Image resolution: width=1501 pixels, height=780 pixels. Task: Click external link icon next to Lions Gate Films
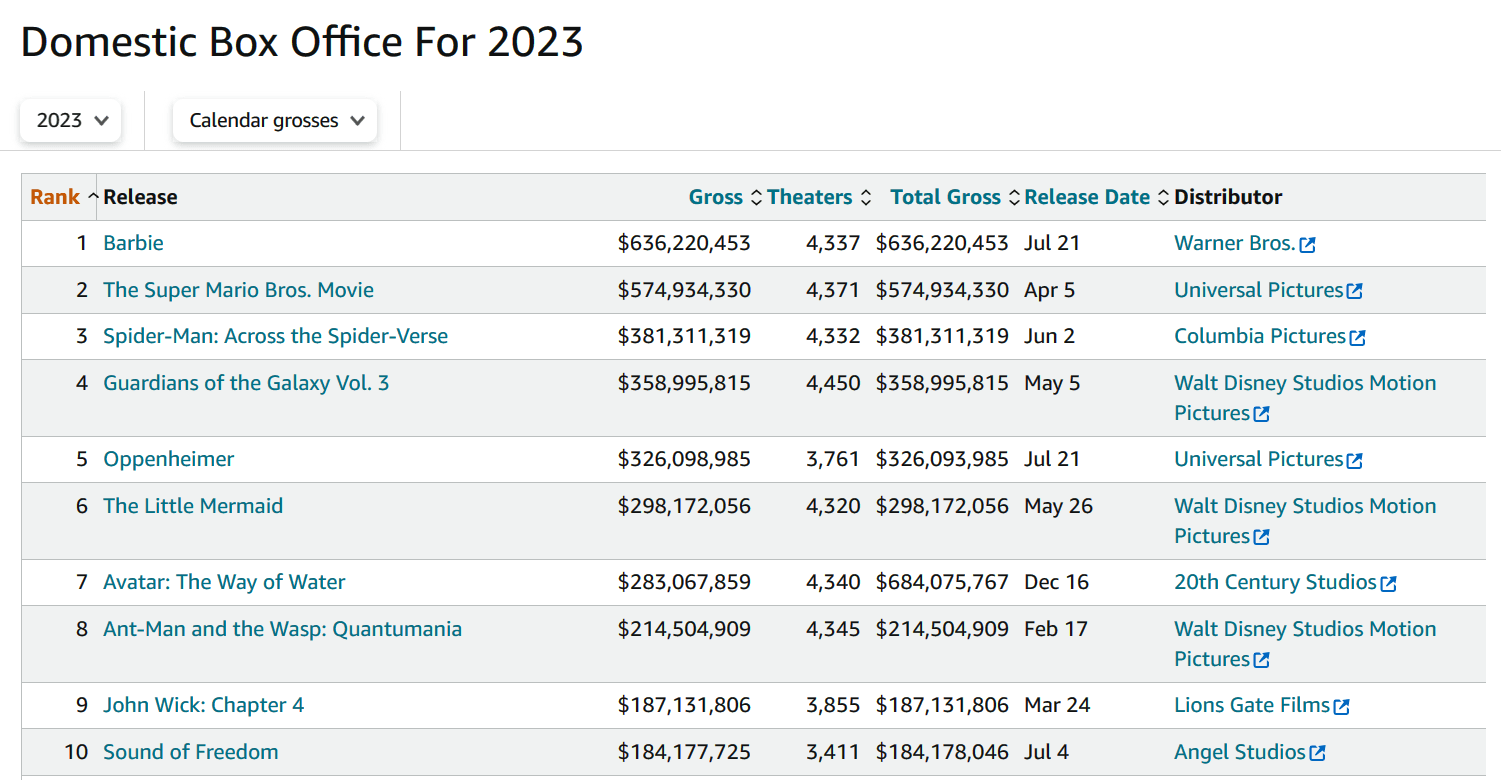coord(1342,707)
